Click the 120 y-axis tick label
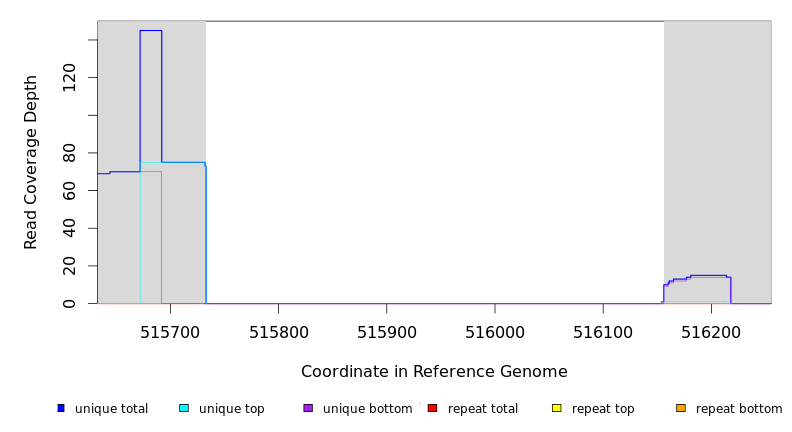This screenshot has width=792, height=432. [69, 78]
